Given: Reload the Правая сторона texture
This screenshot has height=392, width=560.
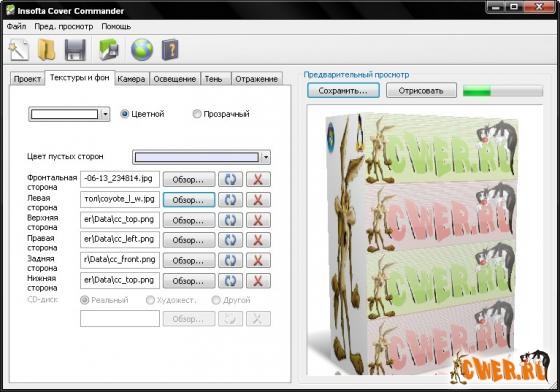Looking at the screenshot, I should [x=230, y=240].
